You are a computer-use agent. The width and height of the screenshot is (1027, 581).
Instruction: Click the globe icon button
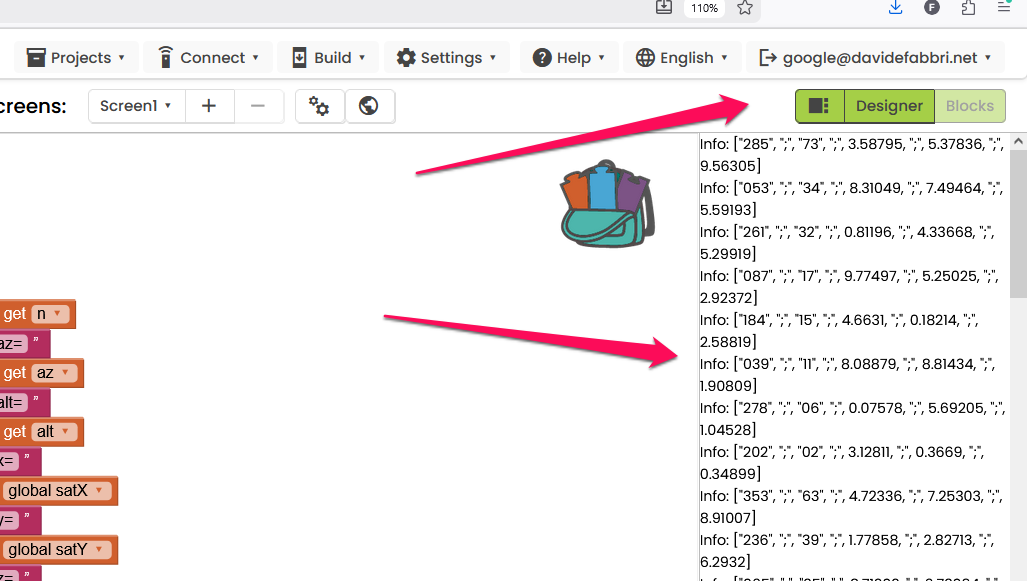[369, 106]
